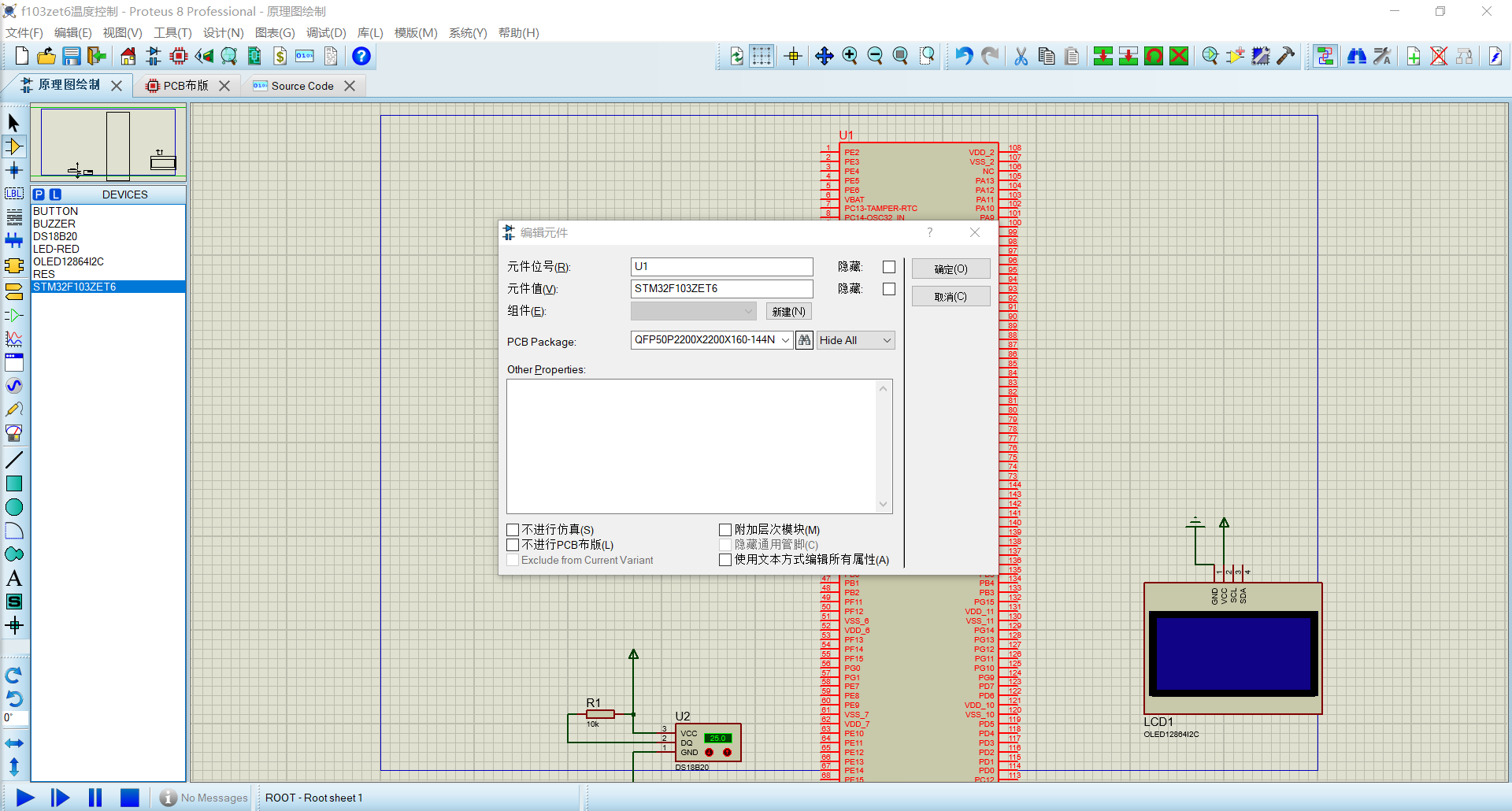1512x811 pixels.
Task: Click the 新建(N) button
Action: point(788,312)
